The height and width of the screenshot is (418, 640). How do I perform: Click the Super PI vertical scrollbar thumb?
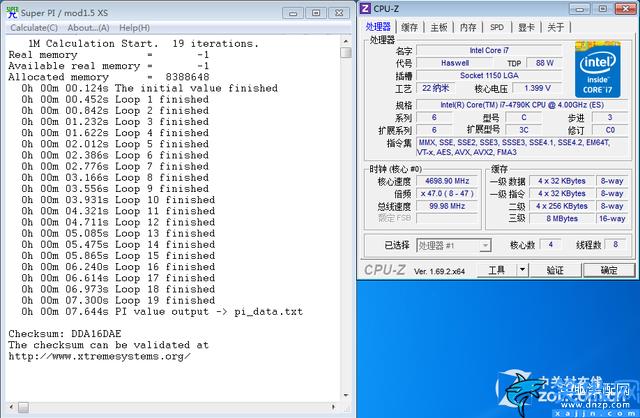click(x=346, y=52)
